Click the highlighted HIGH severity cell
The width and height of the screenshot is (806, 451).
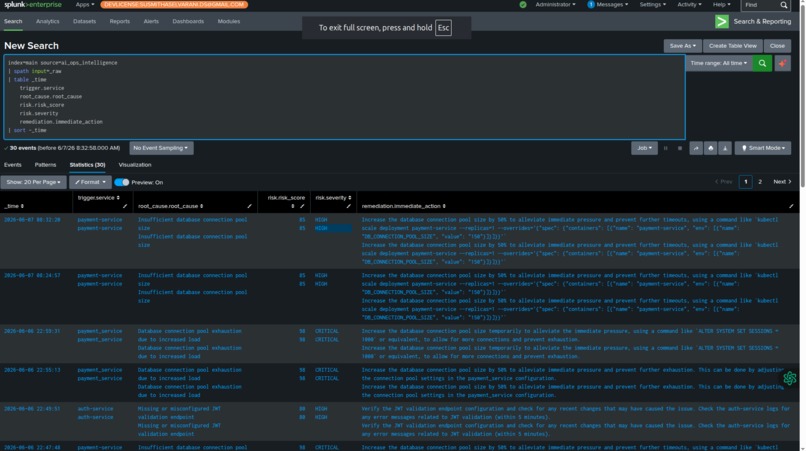tap(333, 228)
